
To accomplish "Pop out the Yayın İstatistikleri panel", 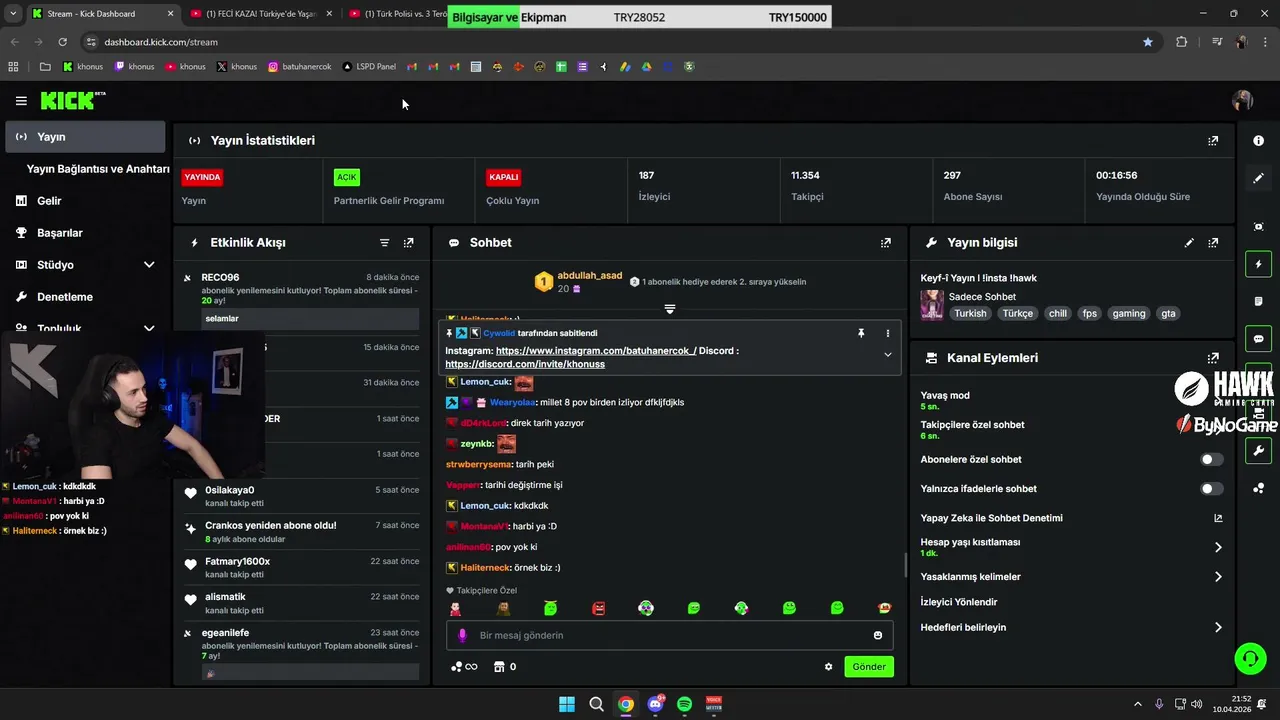I will (x=1213, y=141).
